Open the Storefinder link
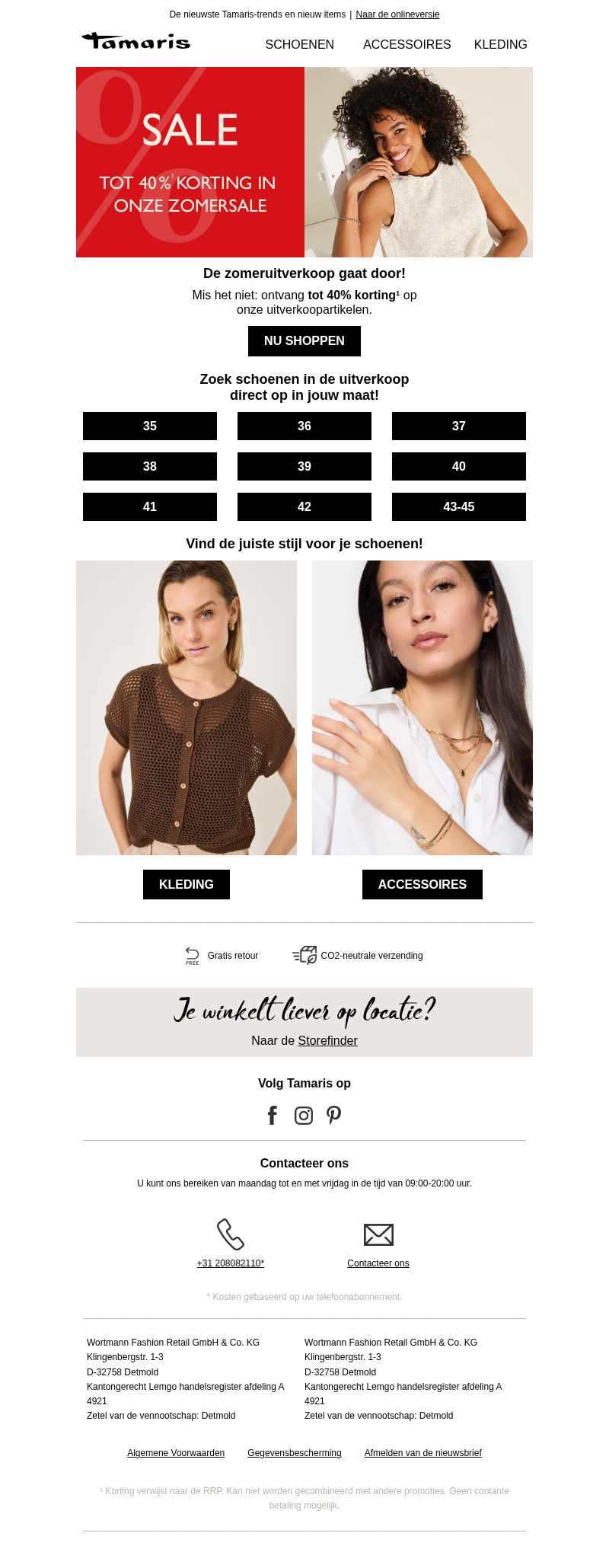This screenshot has height=1568, width=609. pos(328,1040)
